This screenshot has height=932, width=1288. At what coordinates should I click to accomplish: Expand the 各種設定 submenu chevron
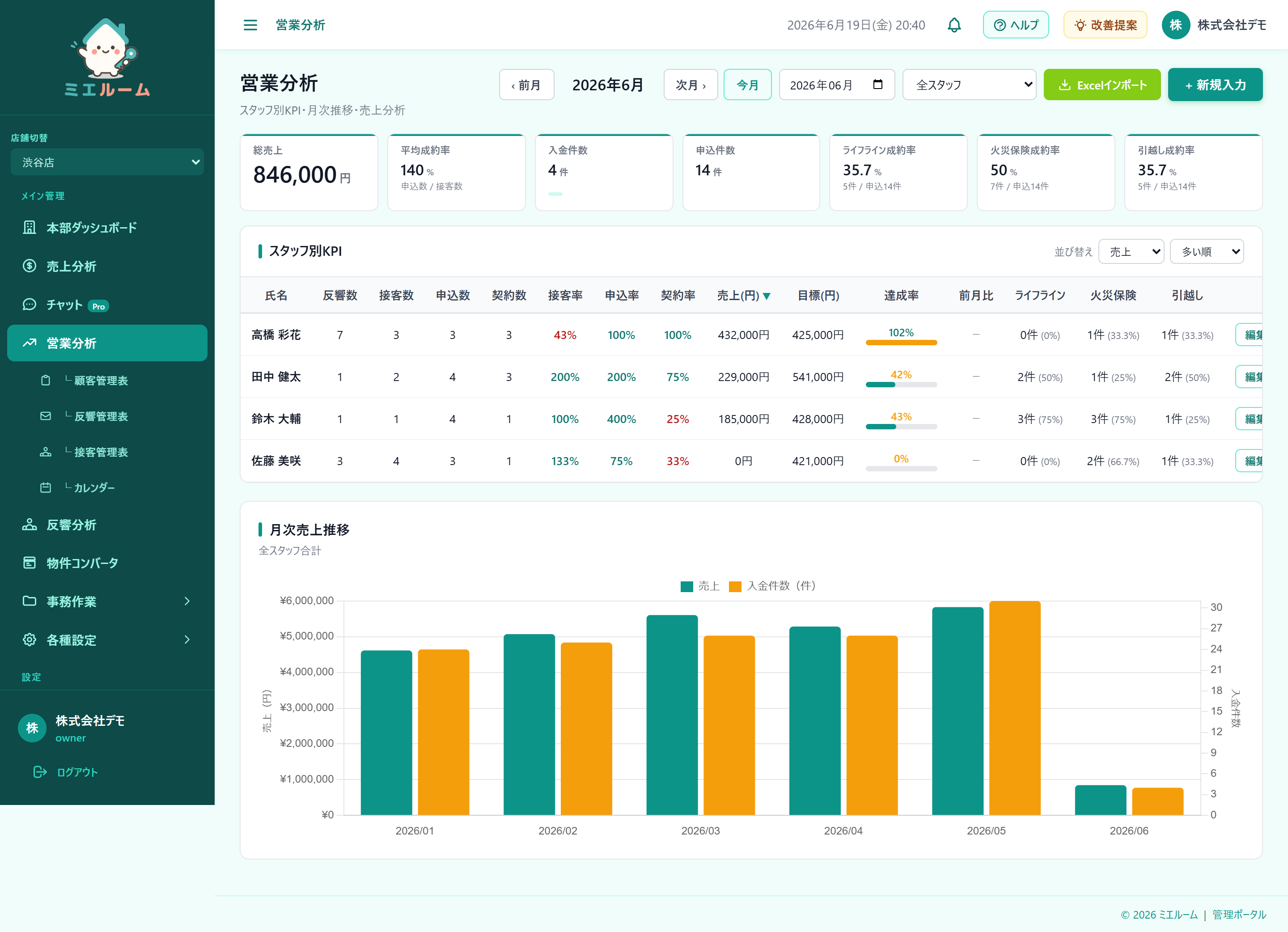pyautogui.click(x=187, y=640)
